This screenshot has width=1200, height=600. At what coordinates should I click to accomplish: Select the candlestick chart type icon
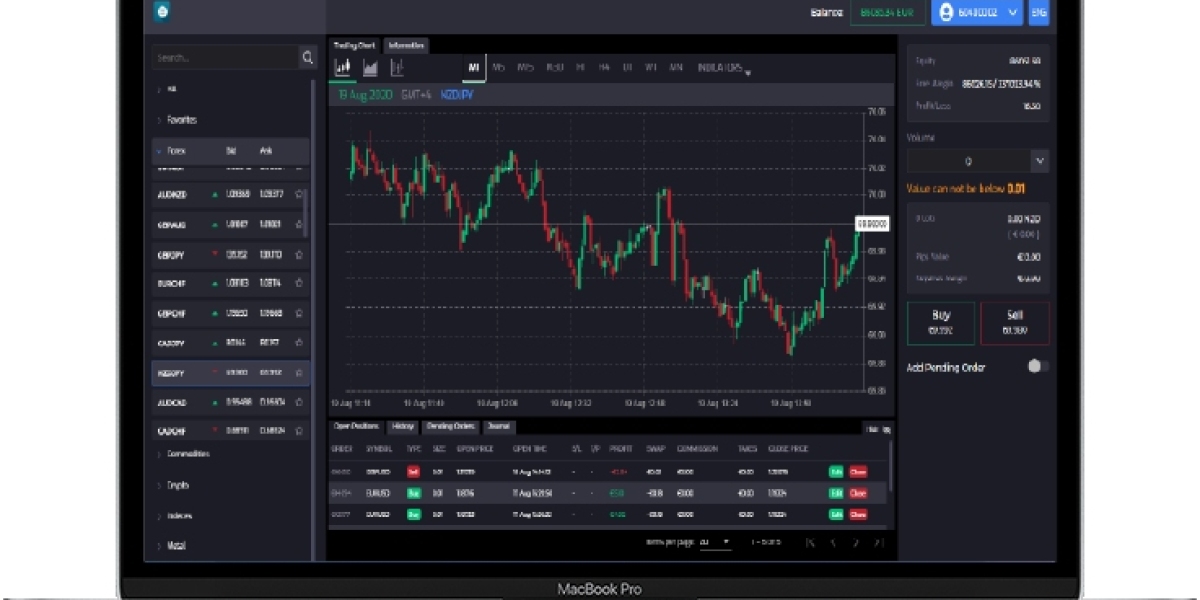pos(343,68)
